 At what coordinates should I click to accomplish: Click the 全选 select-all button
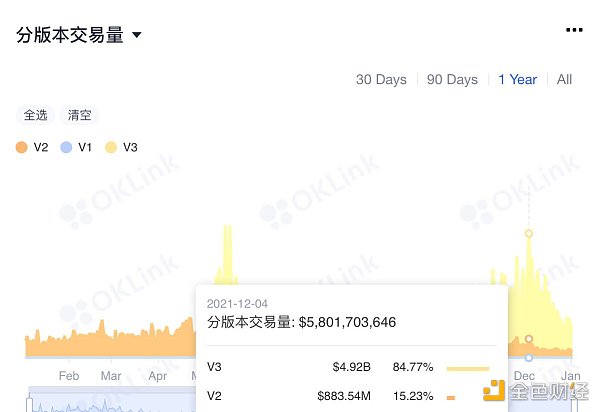coord(36,115)
